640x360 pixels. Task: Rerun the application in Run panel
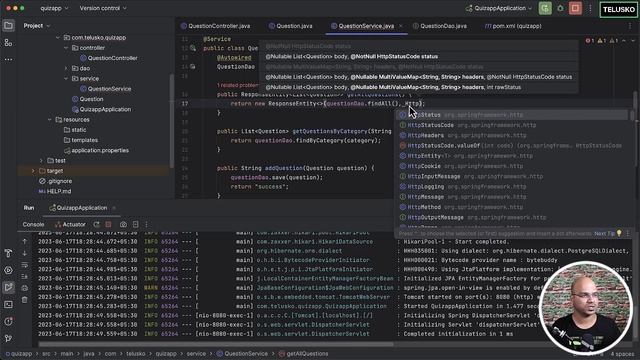pyautogui.click(x=96, y=224)
